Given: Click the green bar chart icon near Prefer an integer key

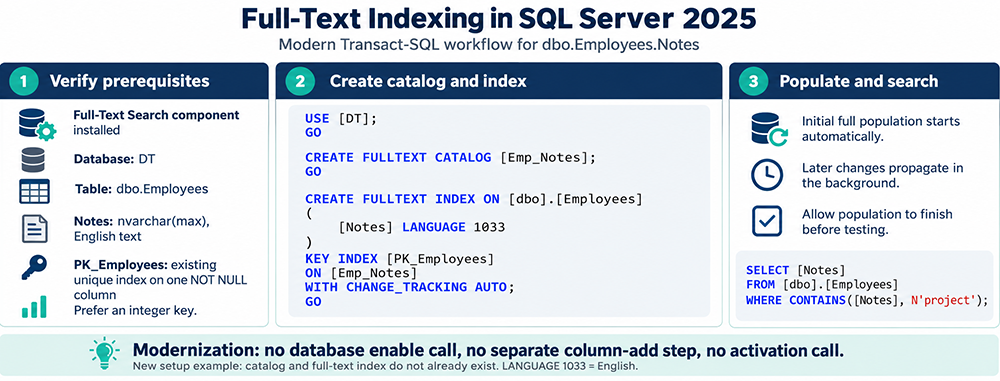Looking at the screenshot, I should coord(34,306).
